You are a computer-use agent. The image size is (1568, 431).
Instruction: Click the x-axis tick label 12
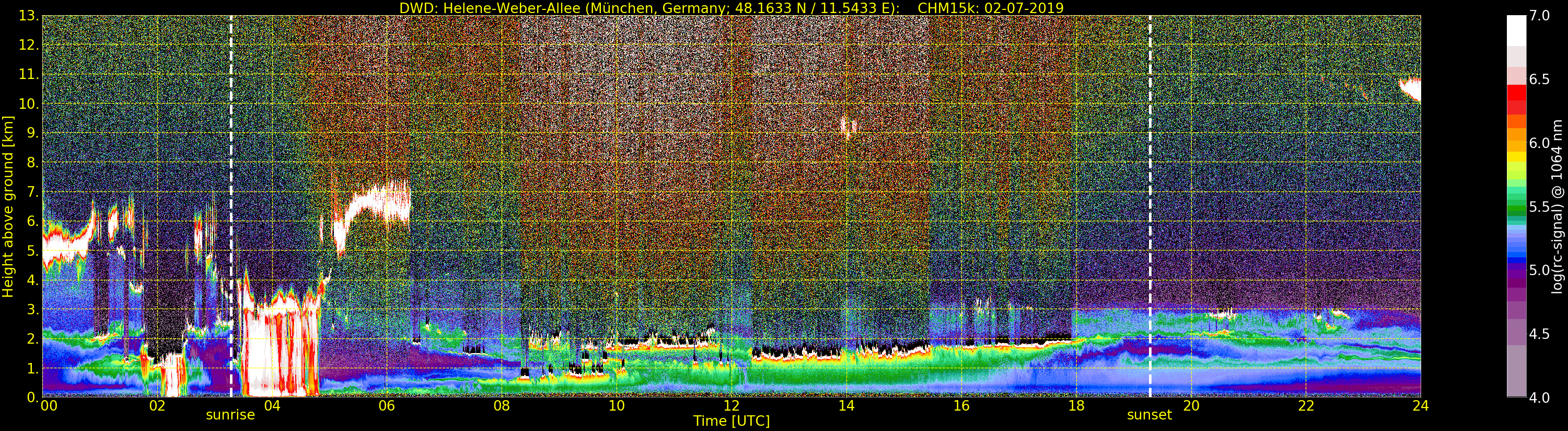[x=731, y=406]
